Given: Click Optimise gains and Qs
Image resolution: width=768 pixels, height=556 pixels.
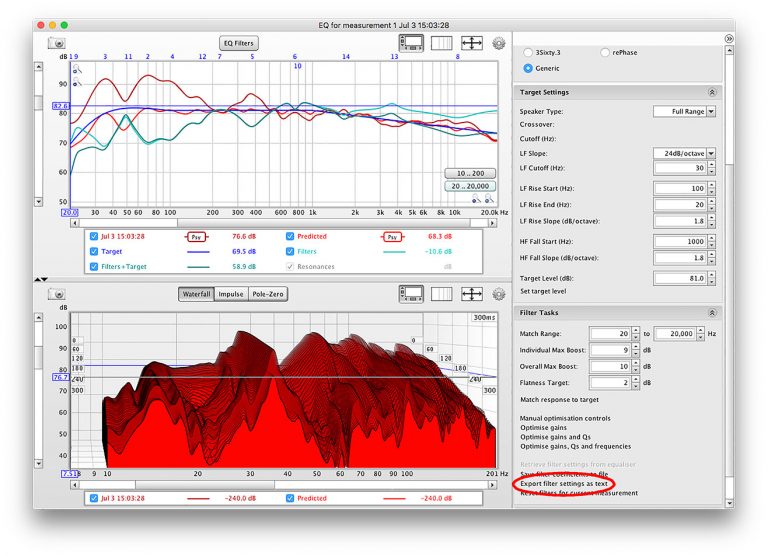Looking at the screenshot, I should pyautogui.click(x=555, y=437).
